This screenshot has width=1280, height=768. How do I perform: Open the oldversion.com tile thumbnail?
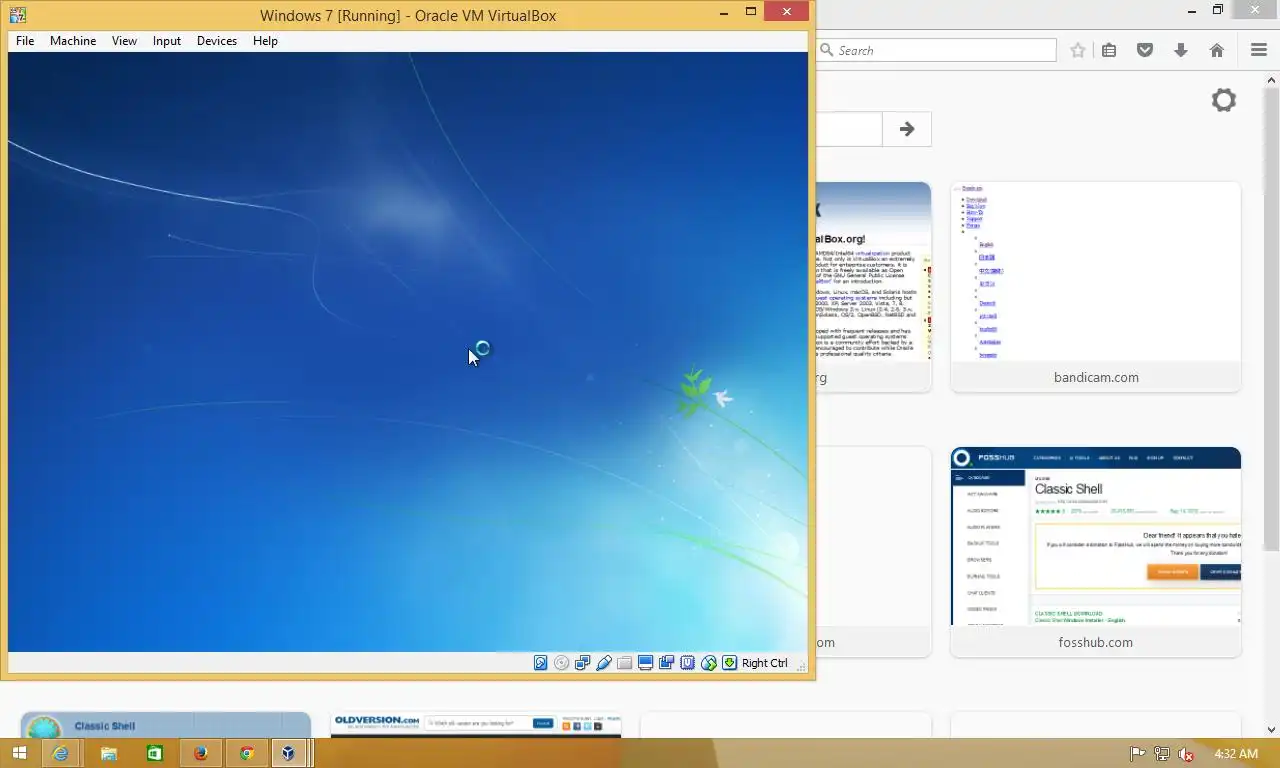(x=476, y=725)
